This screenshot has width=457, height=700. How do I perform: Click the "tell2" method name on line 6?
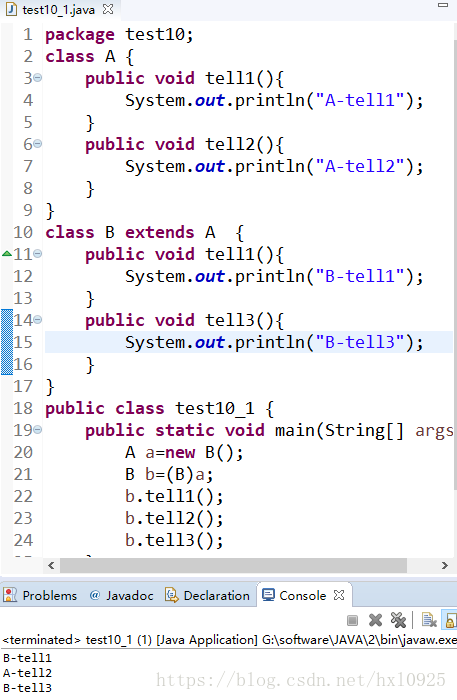[x=230, y=144]
